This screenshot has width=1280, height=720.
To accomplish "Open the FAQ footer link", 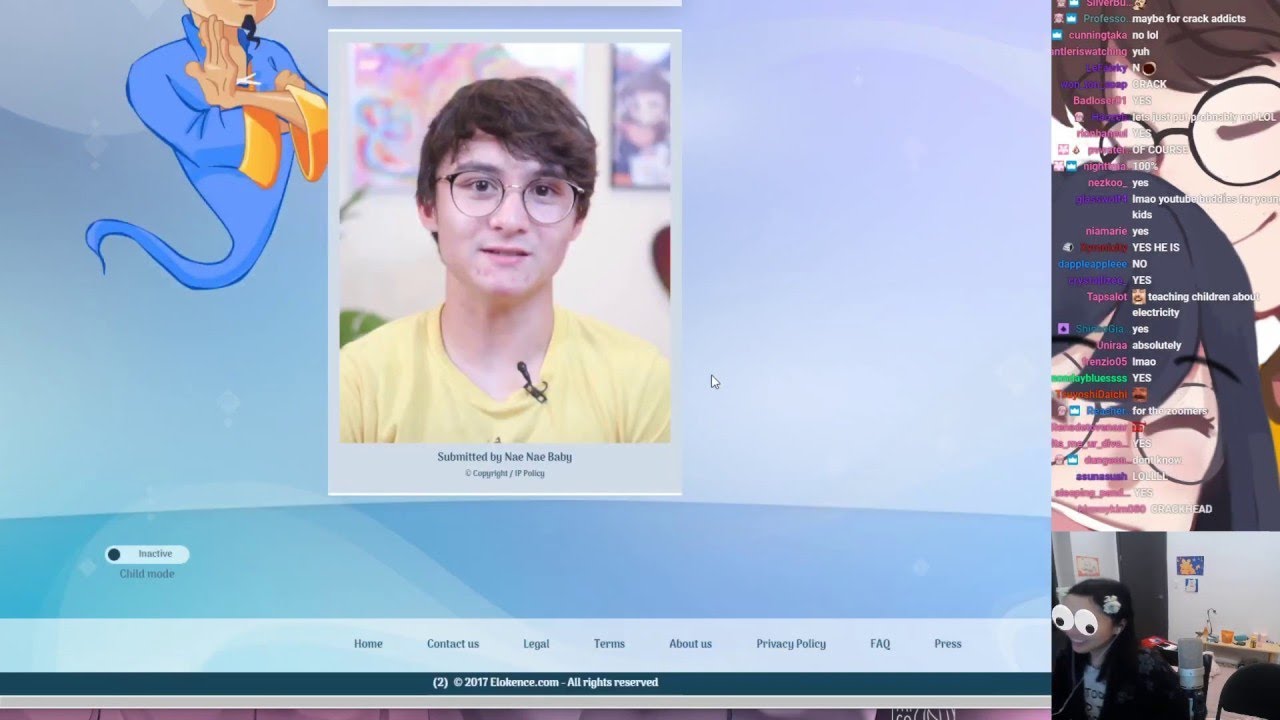I will click(x=880, y=644).
